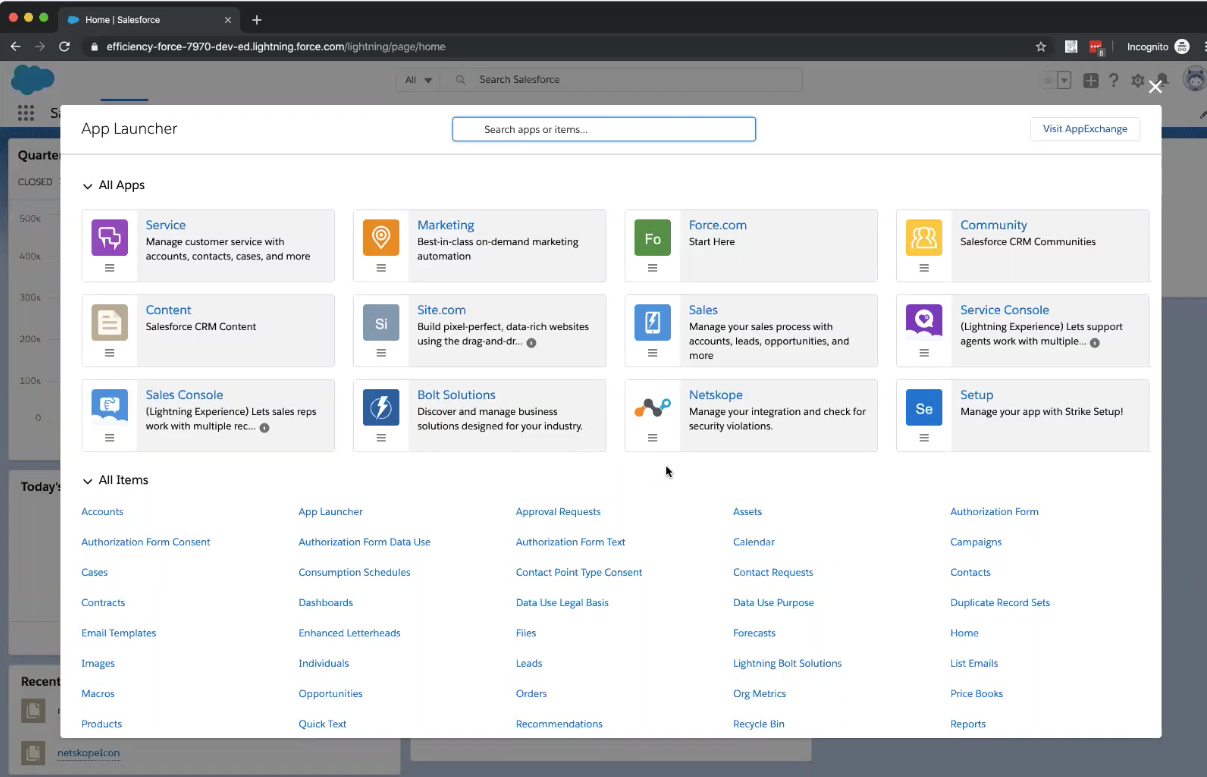Open the item list under the Sales Console tile
The height and width of the screenshot is (777, 1207).
click(109, 437)
